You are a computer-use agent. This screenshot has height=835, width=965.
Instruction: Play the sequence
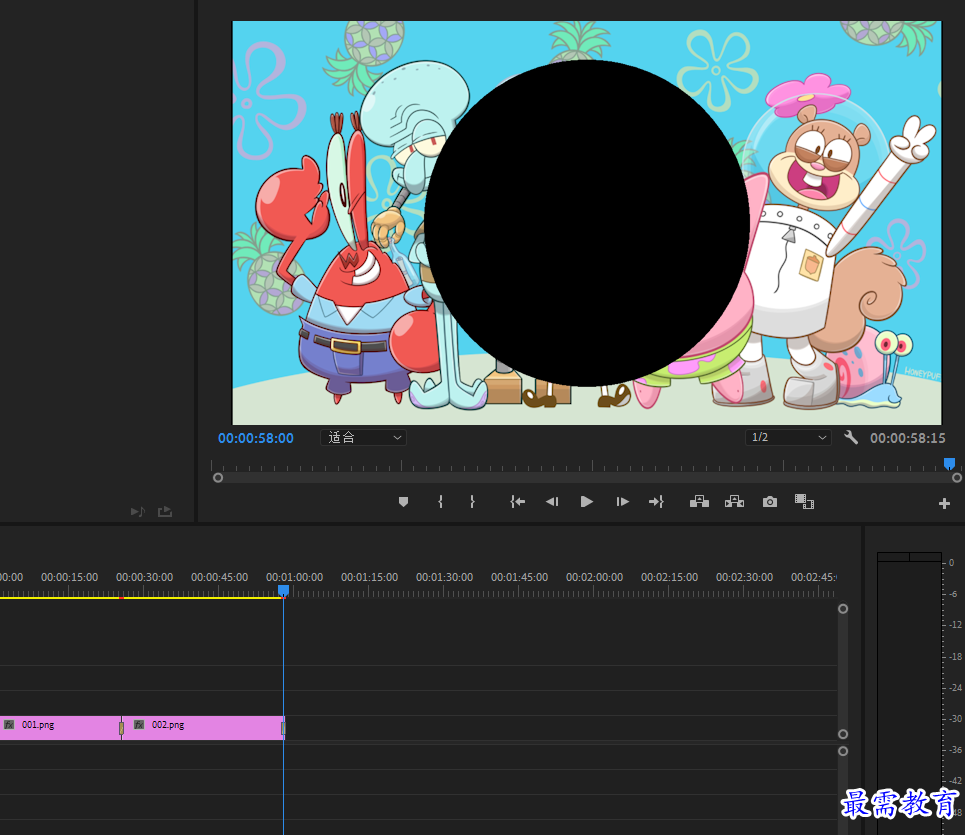pos(587,502)
